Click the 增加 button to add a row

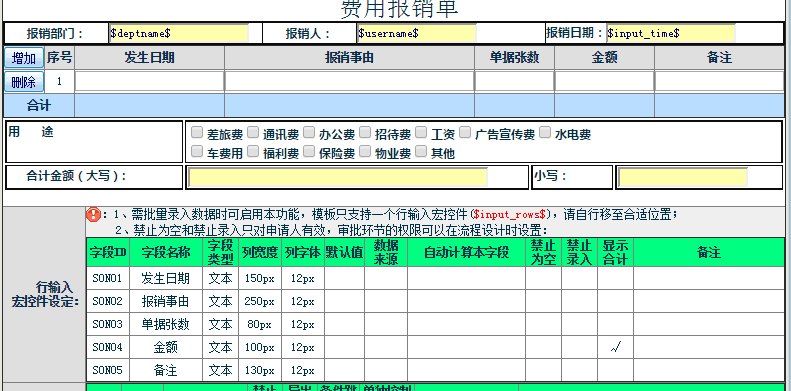pos(24,58)
